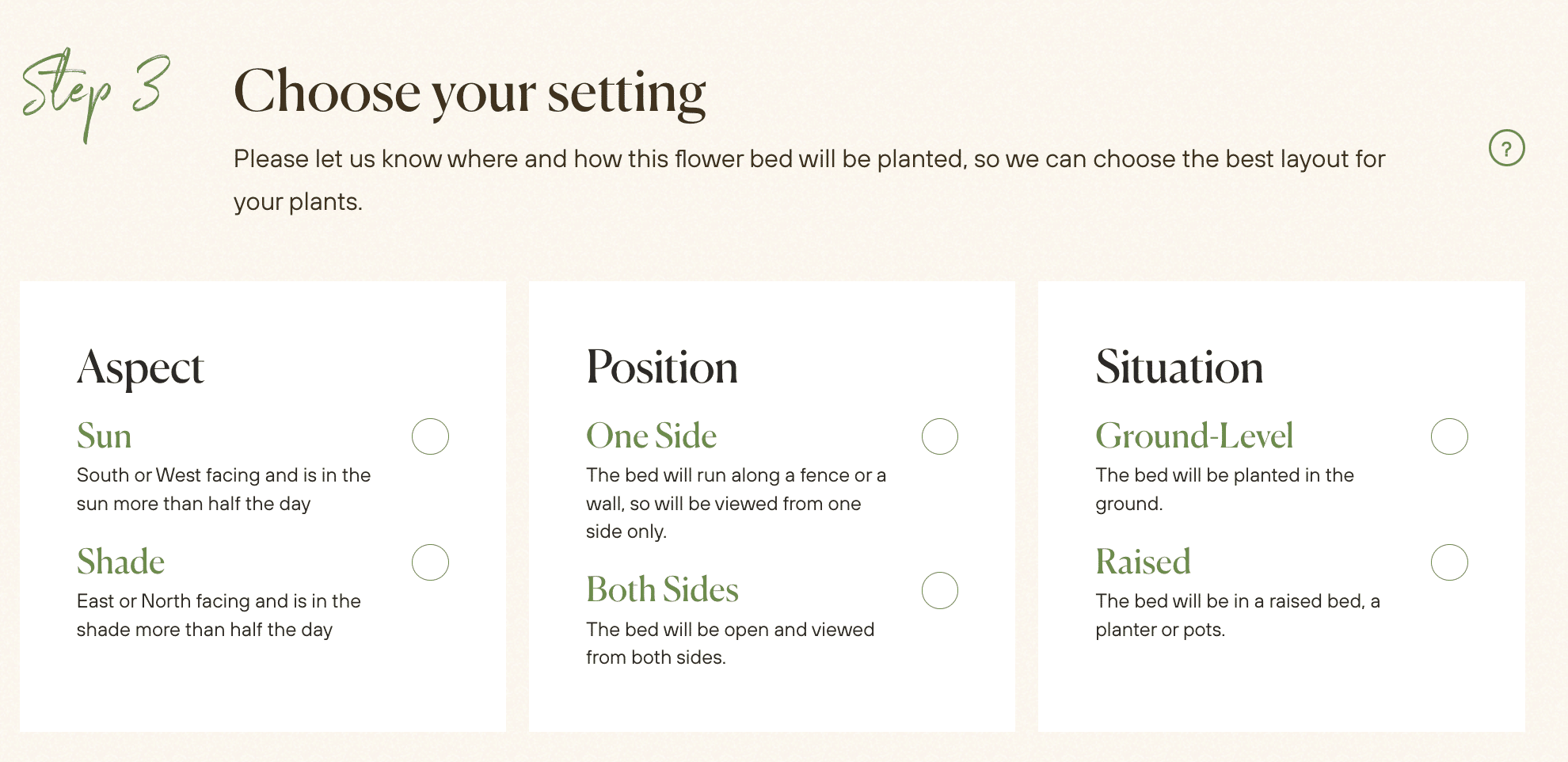Click the Shade option heading
Image resolution: width=1568 pixels, height=762 pixels.
pos(120,562)
